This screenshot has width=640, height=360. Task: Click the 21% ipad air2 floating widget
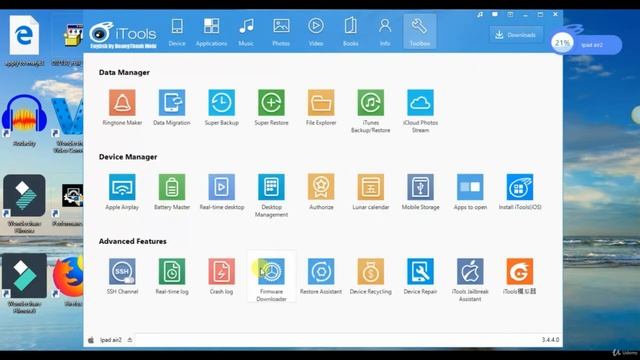[x=587, y=44]
